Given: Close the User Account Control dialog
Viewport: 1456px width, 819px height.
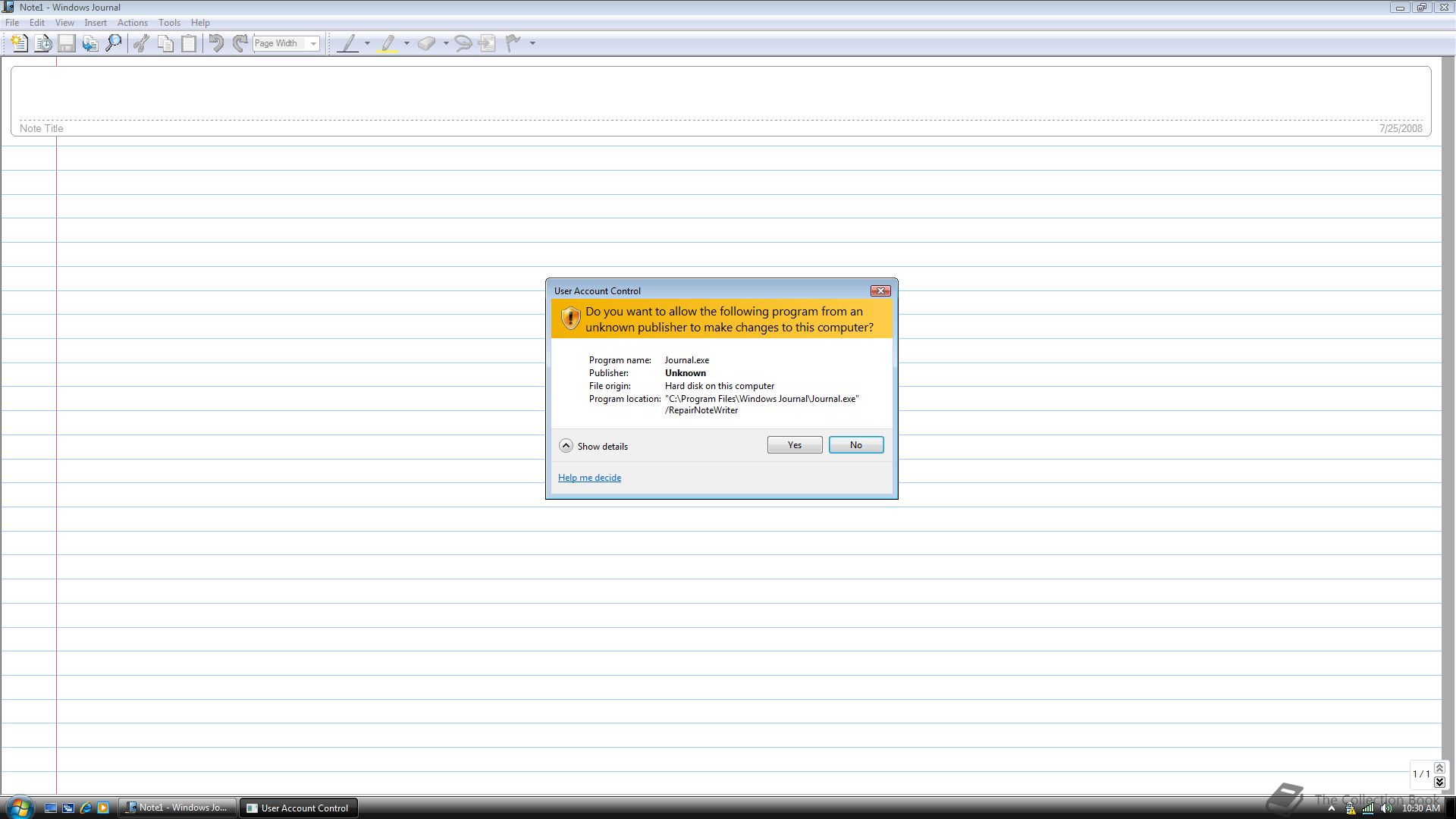Looking at the screenshot, I should (x=880, y=290).
